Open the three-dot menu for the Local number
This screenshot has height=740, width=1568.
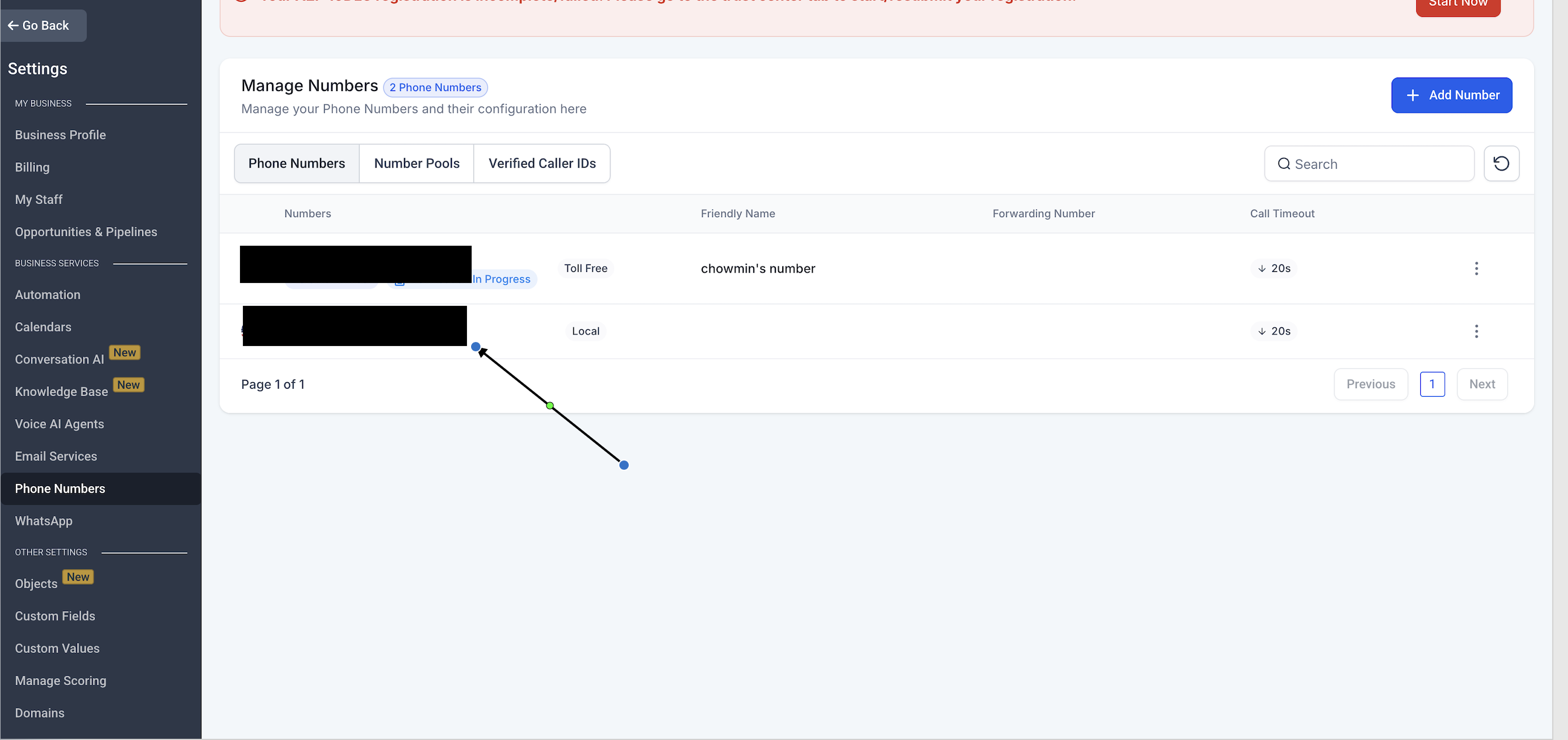pos(1476,331)
